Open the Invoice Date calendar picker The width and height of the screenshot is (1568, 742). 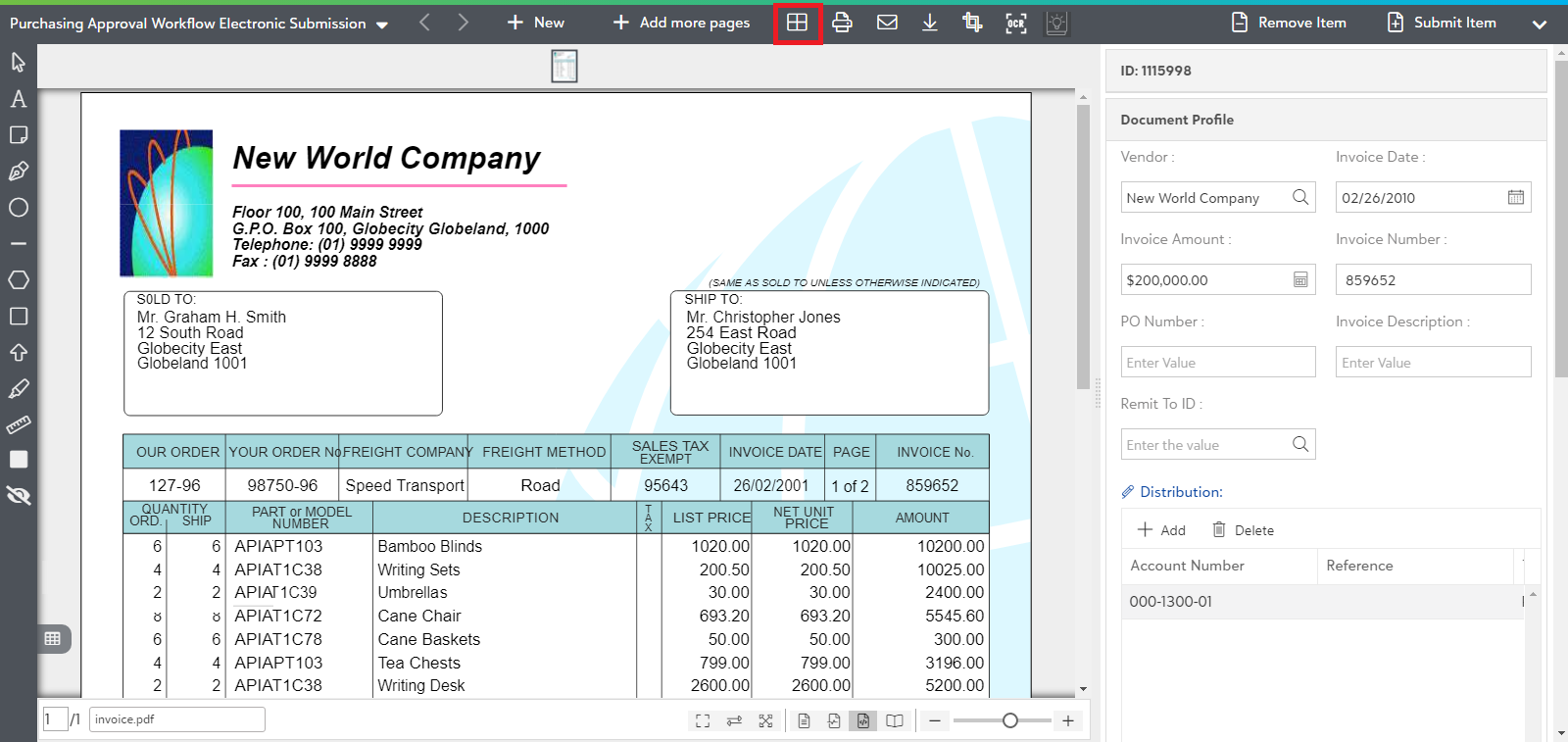click(1515, 197)
